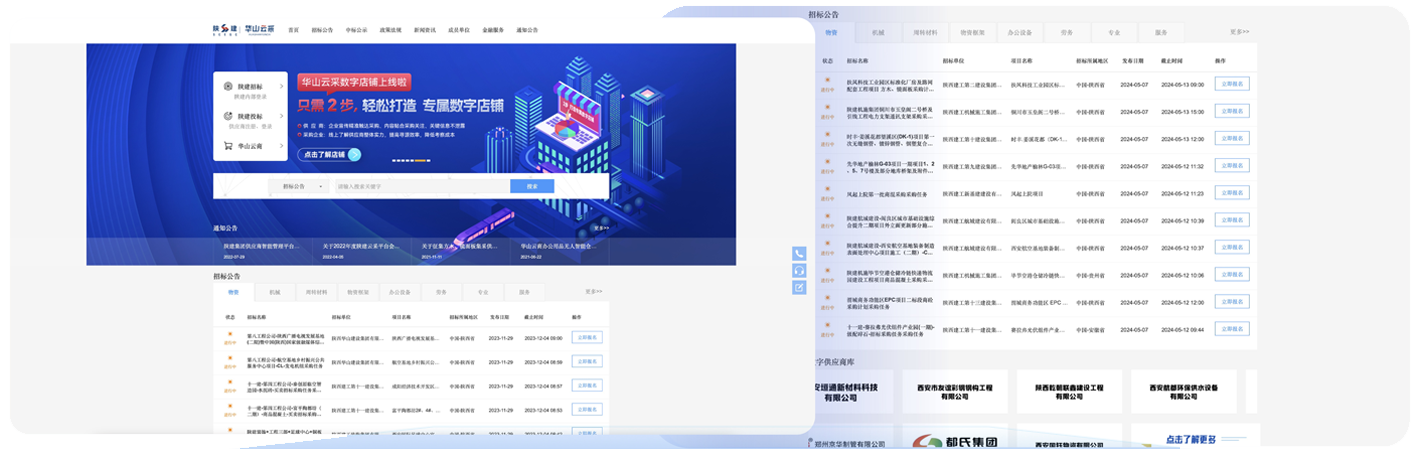
Task: Click the floating phone icon
Action: pyautogui.click(x=799, y=254)
